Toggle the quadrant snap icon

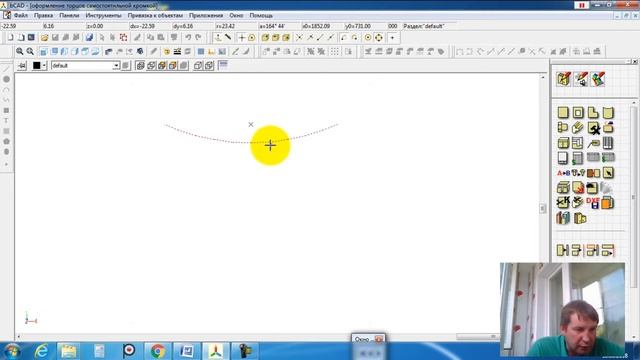[x=378, y=38]
